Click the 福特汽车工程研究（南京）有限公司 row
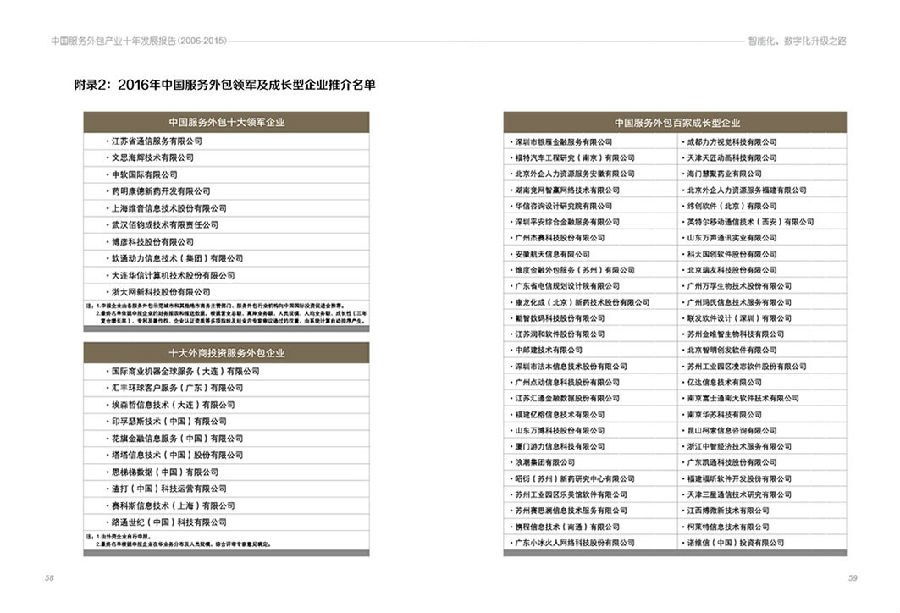 tap(590, 158)
